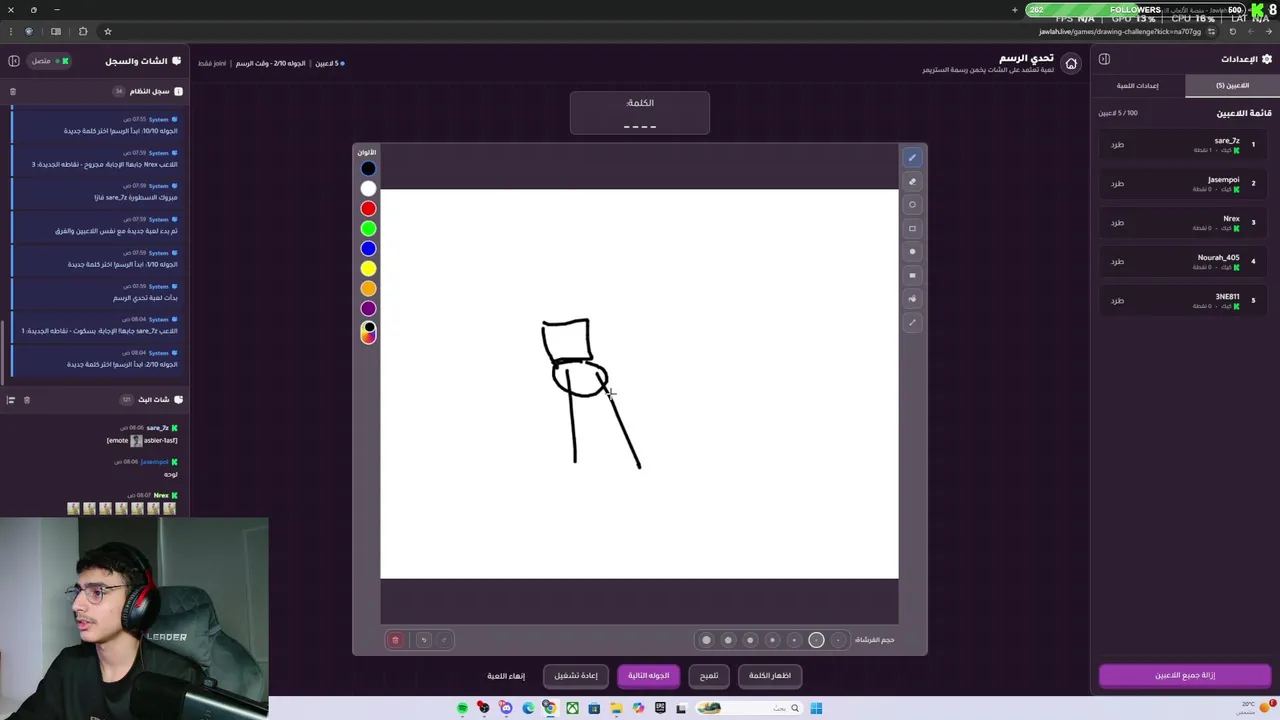The height and width of the screenshot is (720, 1280).
Task: Select the third-smallest brush size dot
Action: point(794,640)
